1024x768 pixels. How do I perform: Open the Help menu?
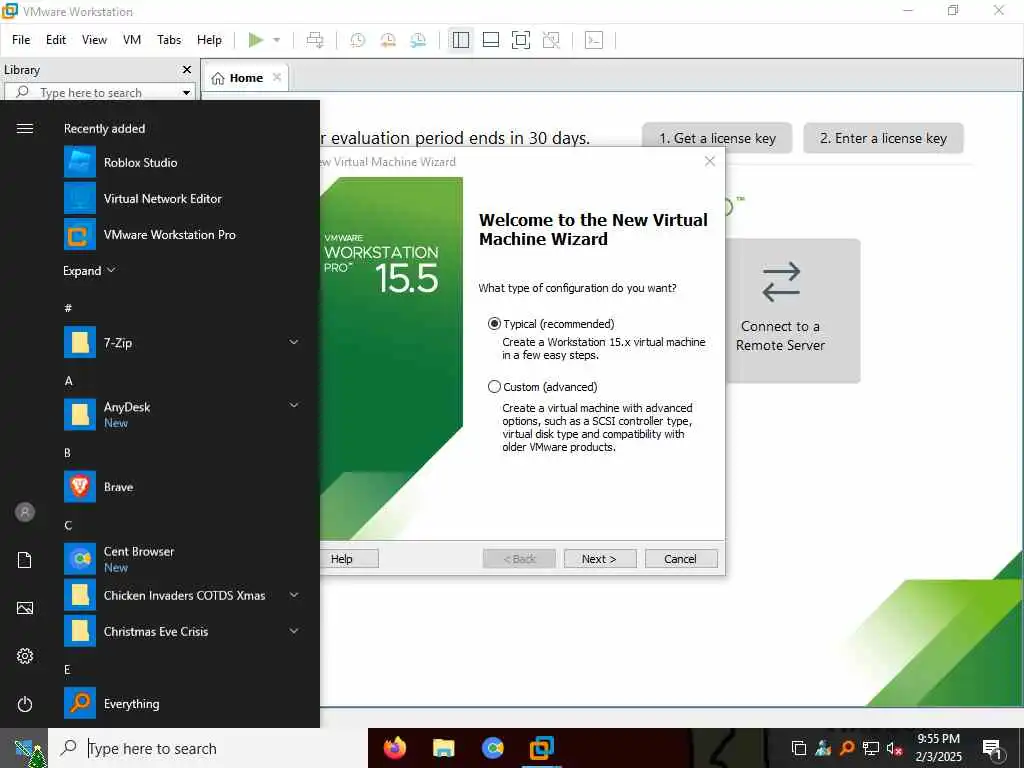(209, 40)
